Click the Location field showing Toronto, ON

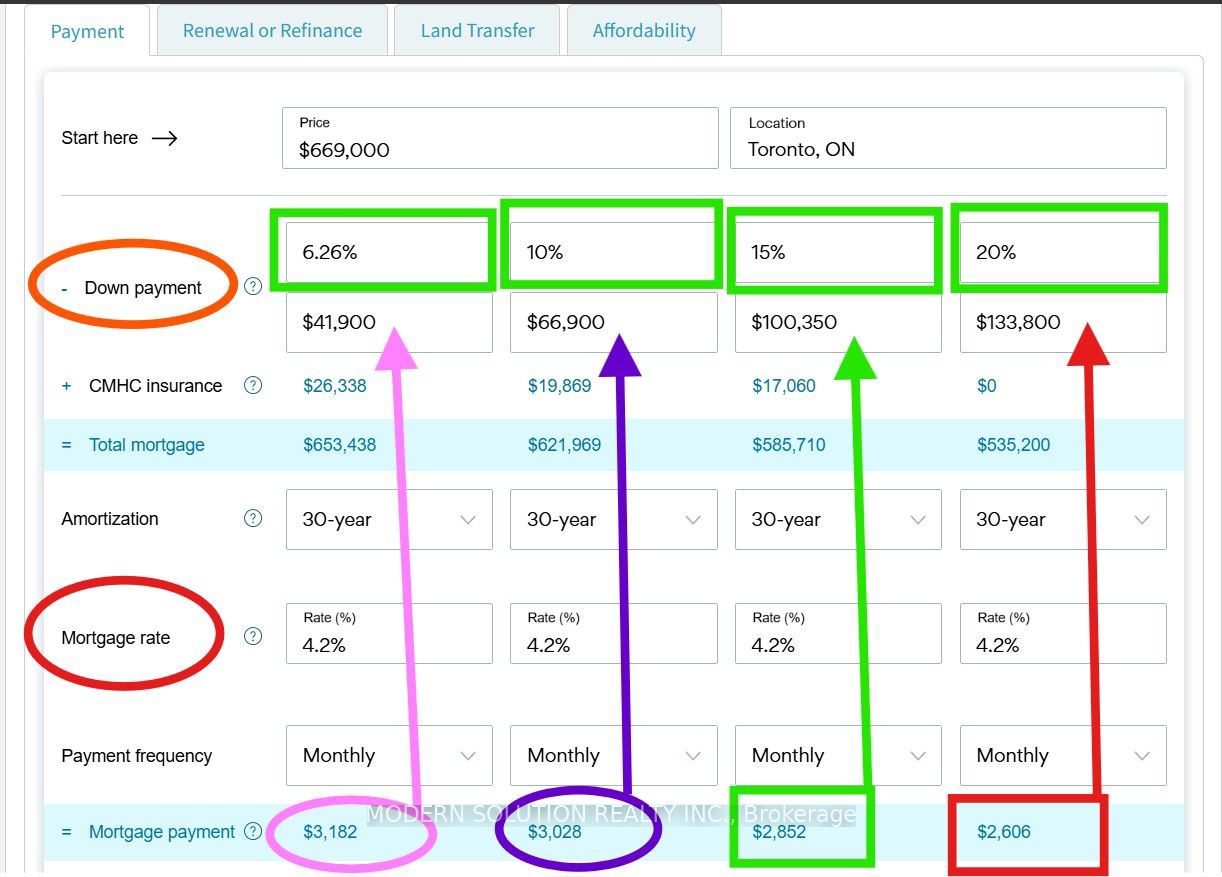948,138
